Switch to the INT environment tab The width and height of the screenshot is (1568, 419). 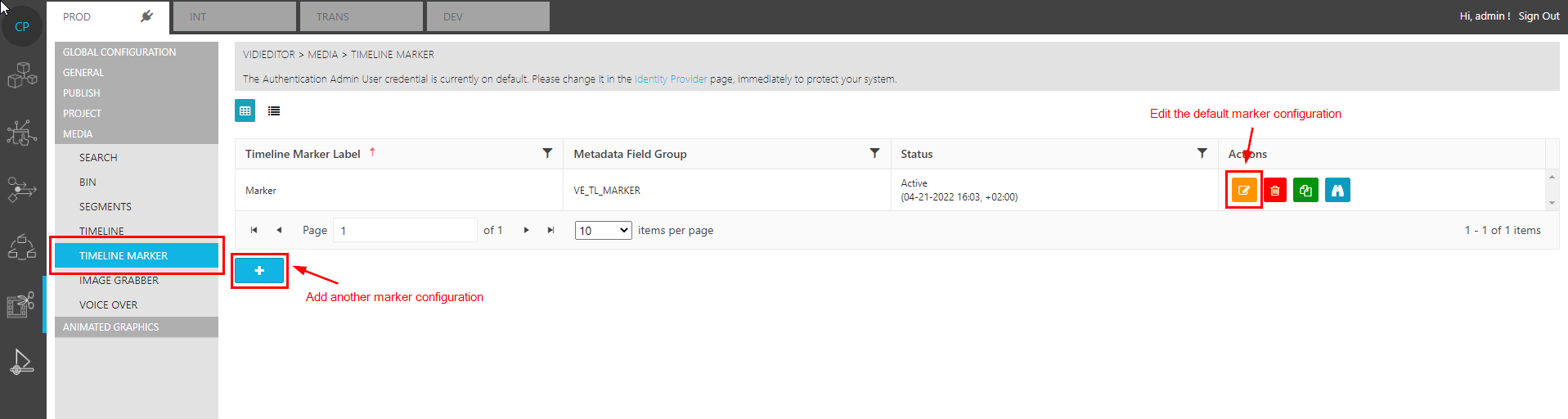[235, 16]
